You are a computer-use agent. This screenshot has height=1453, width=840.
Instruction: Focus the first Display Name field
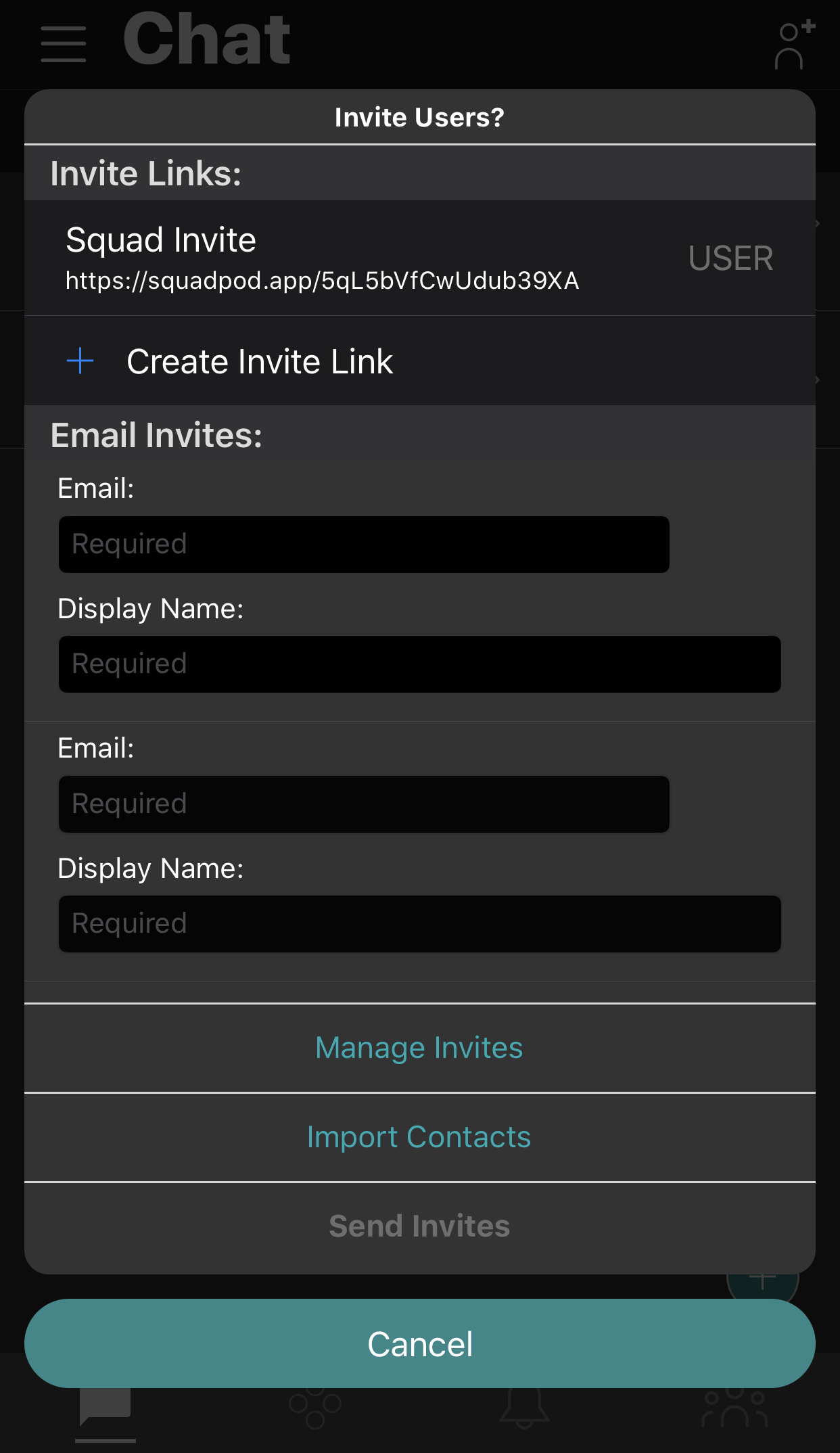pyautogui.click(x=419, y=664)
